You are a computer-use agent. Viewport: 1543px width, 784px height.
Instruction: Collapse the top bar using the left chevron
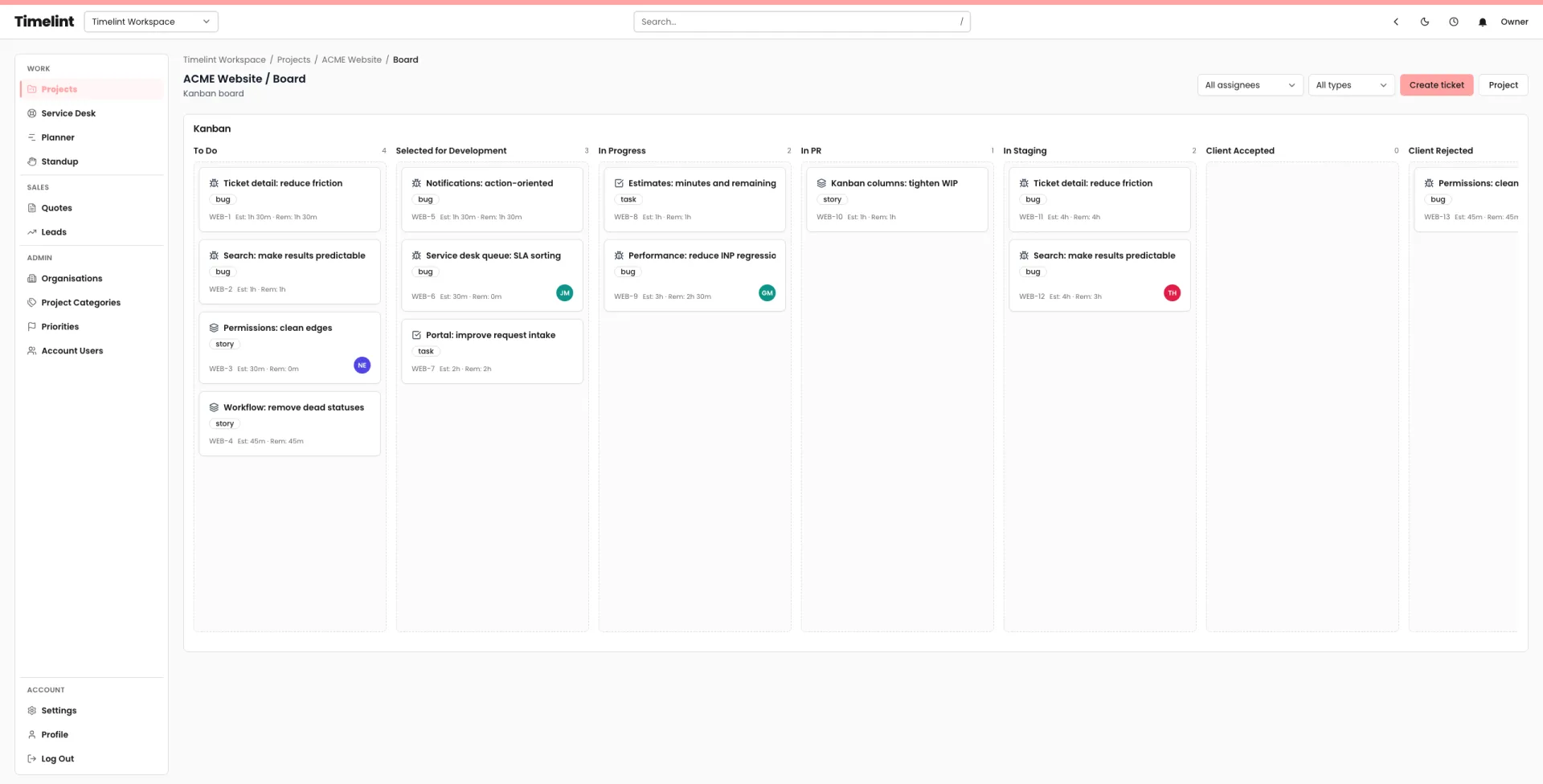click(x=1396, y=22)
